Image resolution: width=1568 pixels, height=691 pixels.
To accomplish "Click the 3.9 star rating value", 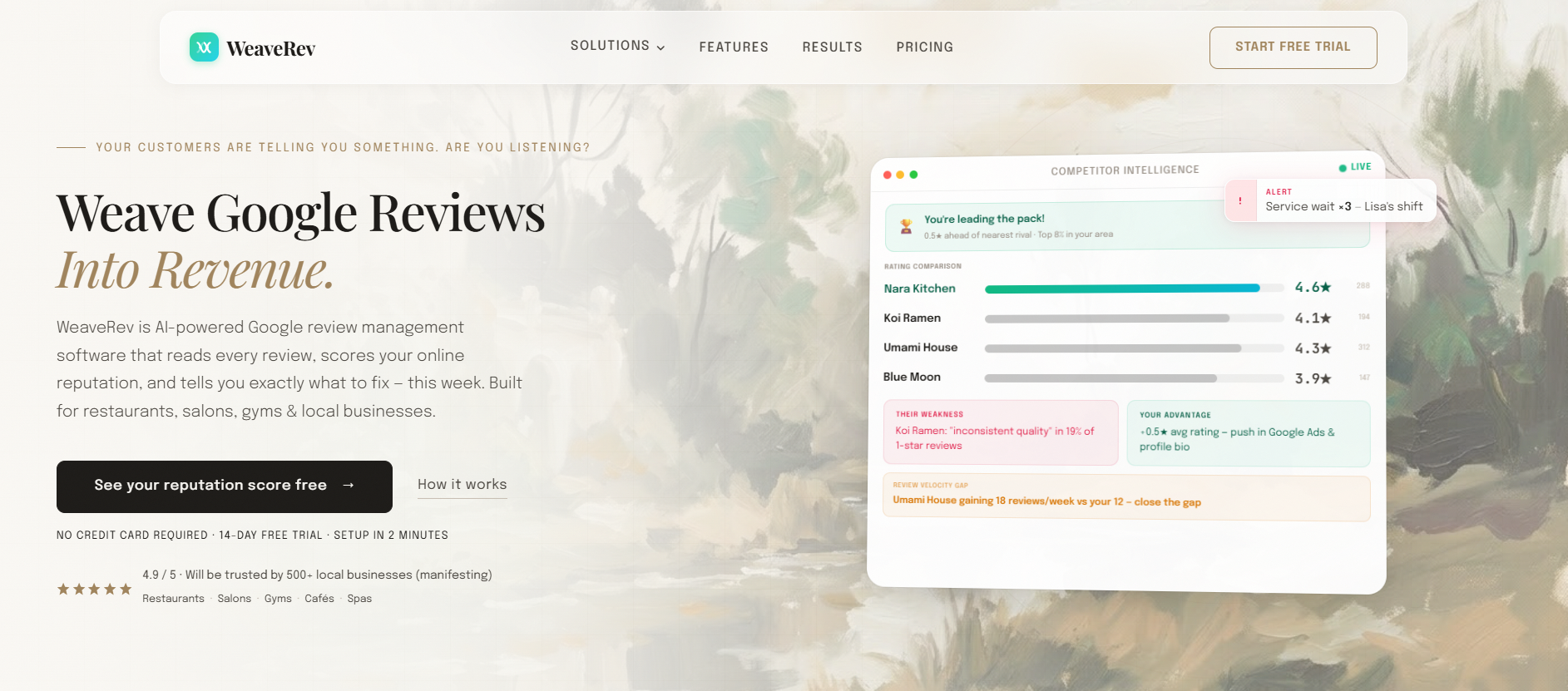I will 1313,378.
